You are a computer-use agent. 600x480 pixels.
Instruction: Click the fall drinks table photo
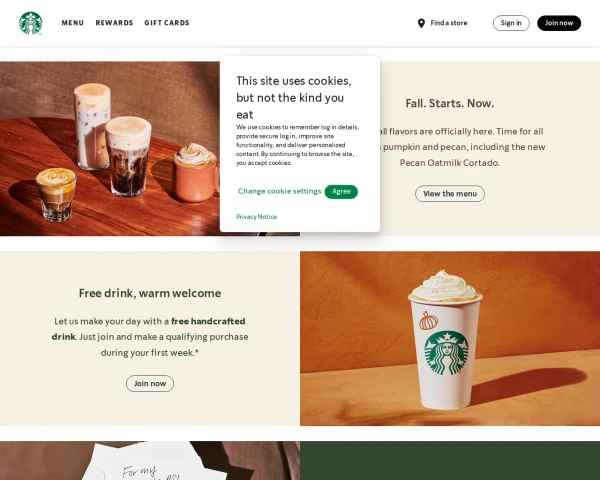click(x=110, y=149)
